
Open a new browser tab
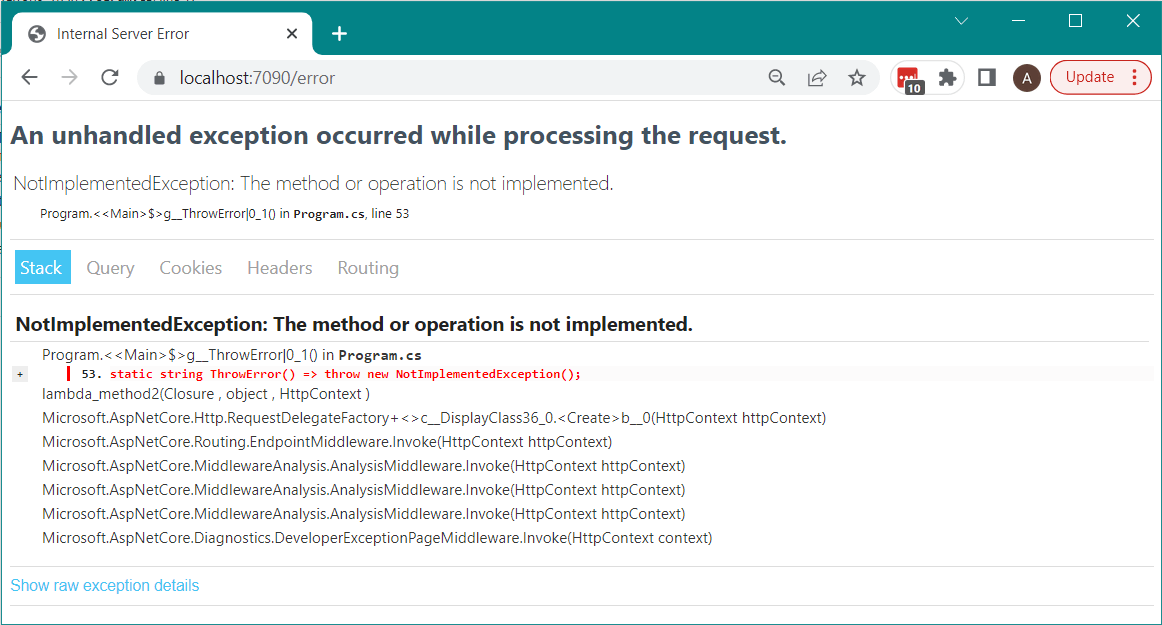point(339,33)
